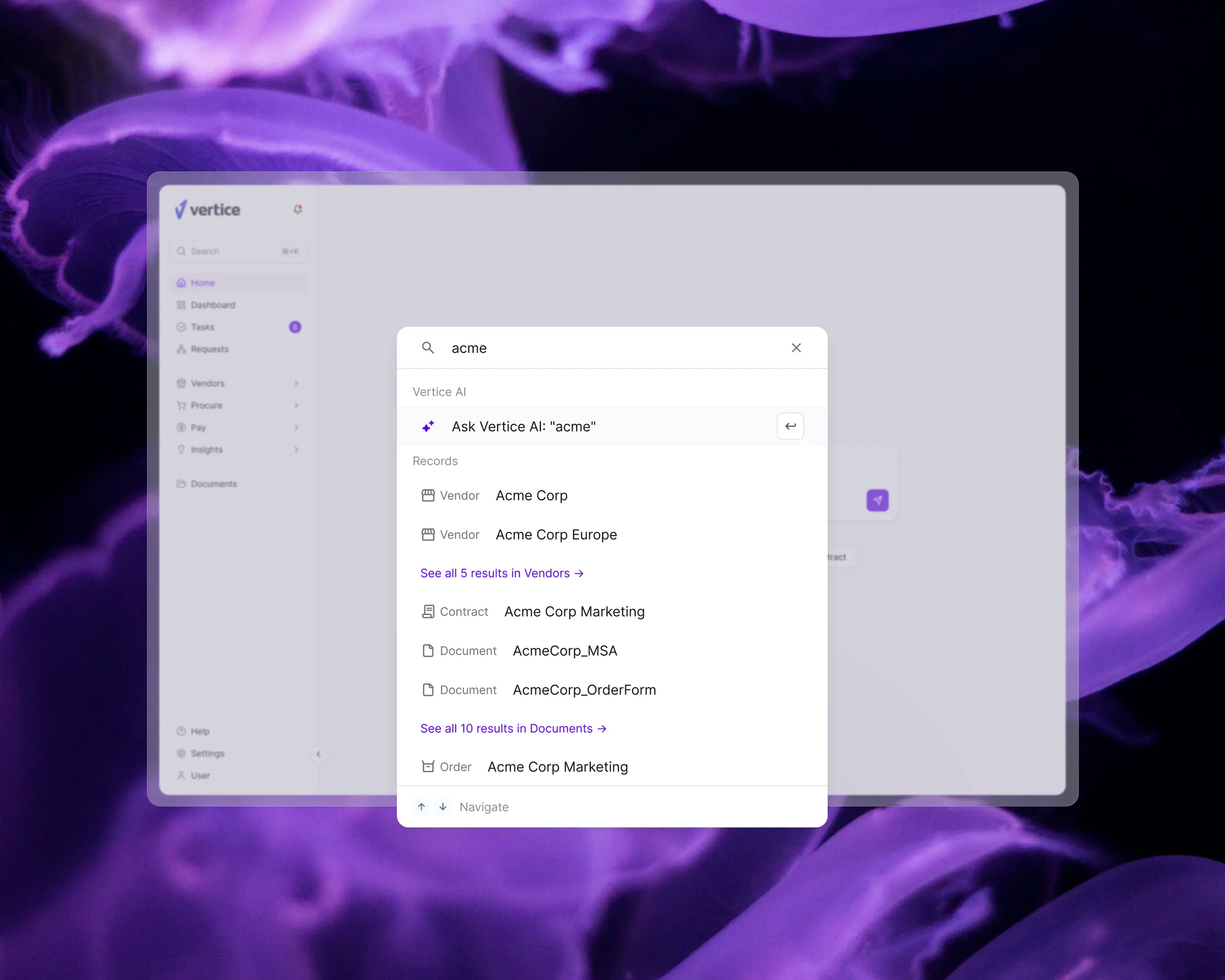1225x980 pixels.
Task: Follow See all 10 results in Documents
Action: click(x=513, y=728)
